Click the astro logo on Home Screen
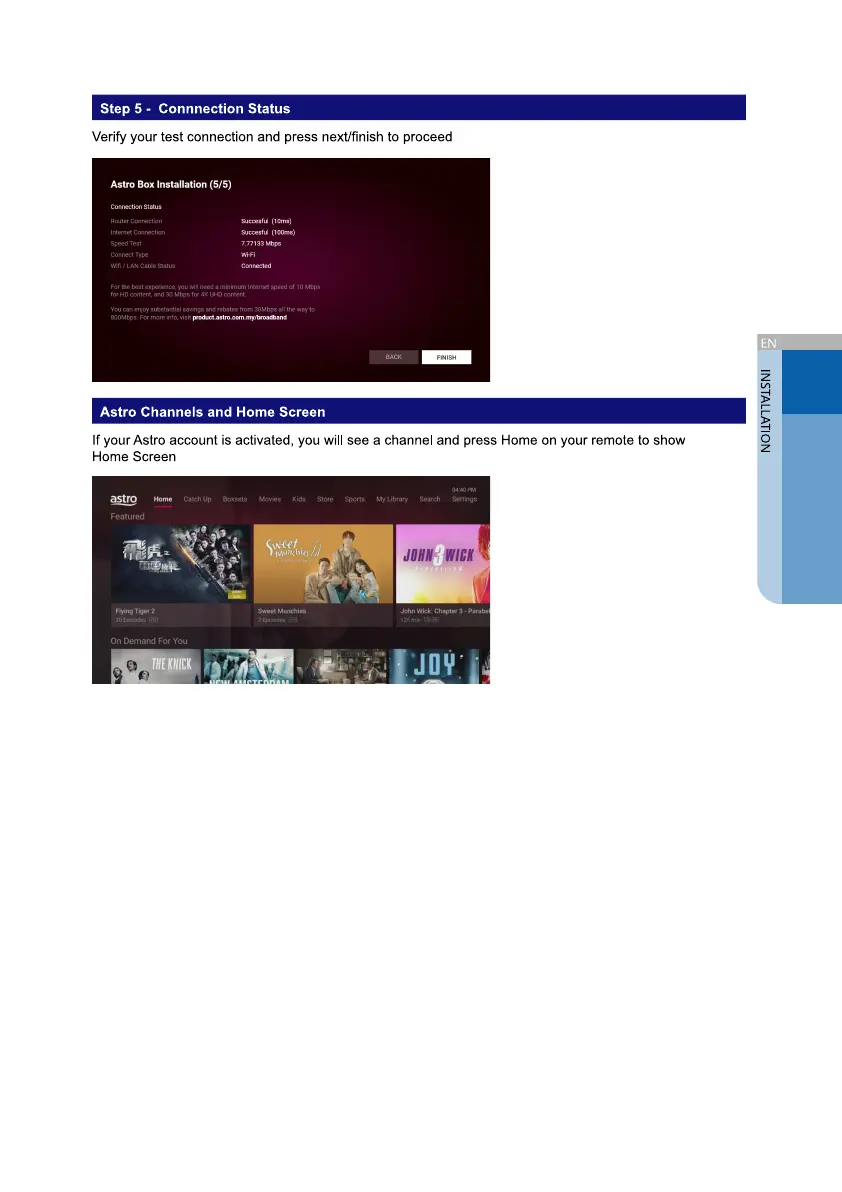 coord(123,499)
